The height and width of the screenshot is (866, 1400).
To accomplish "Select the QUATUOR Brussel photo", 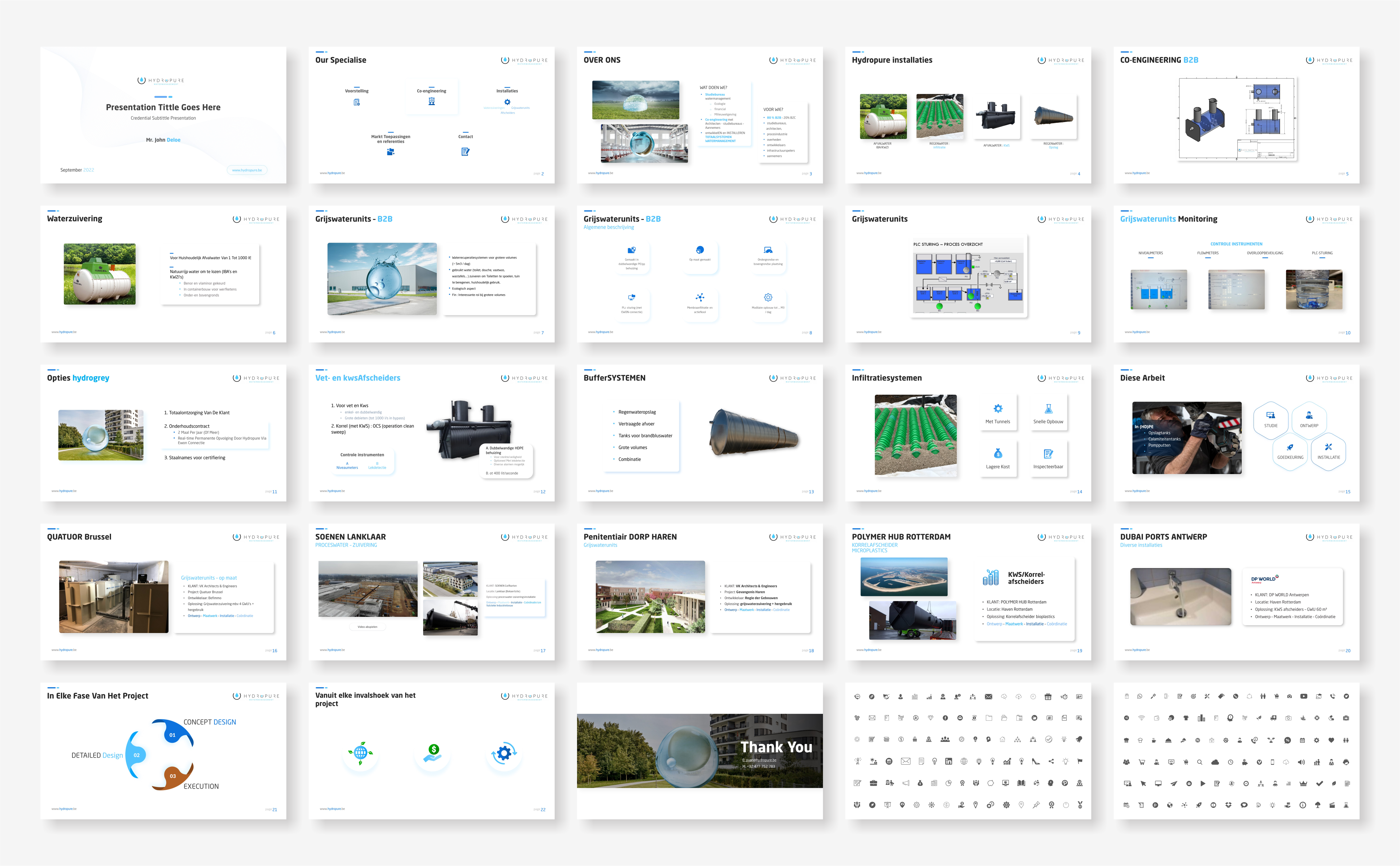I will coord(114,597).
